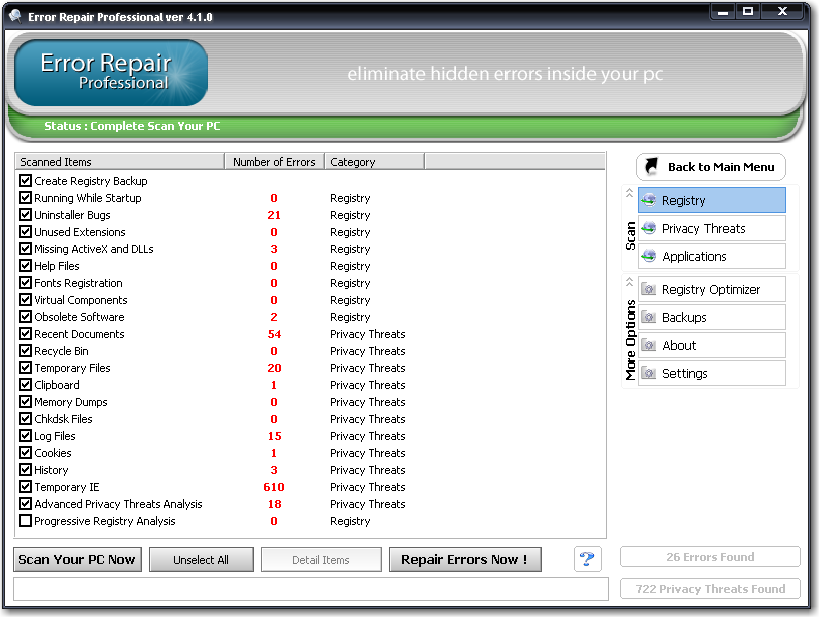Uncheck the Cookies scan item
819x617 pixels.
tap(24, 453)
